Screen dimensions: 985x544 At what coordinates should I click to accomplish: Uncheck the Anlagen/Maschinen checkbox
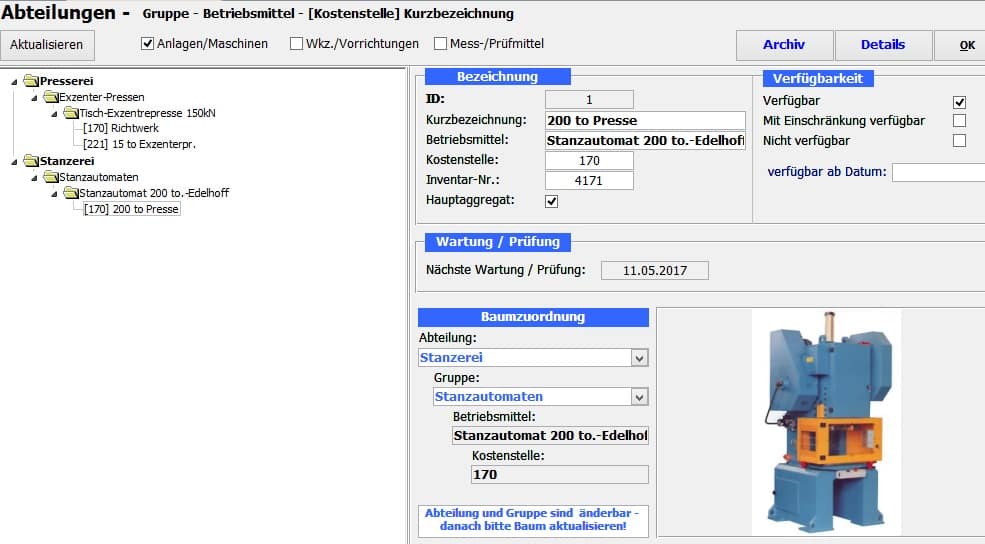[148, 44]
